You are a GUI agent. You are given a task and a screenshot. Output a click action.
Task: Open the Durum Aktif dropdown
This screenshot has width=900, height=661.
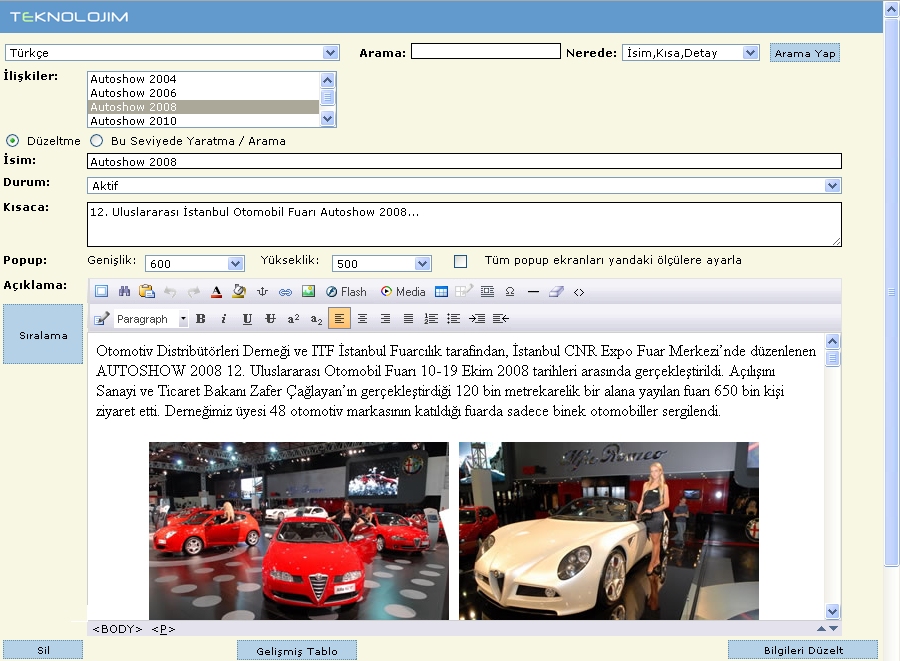464,185
